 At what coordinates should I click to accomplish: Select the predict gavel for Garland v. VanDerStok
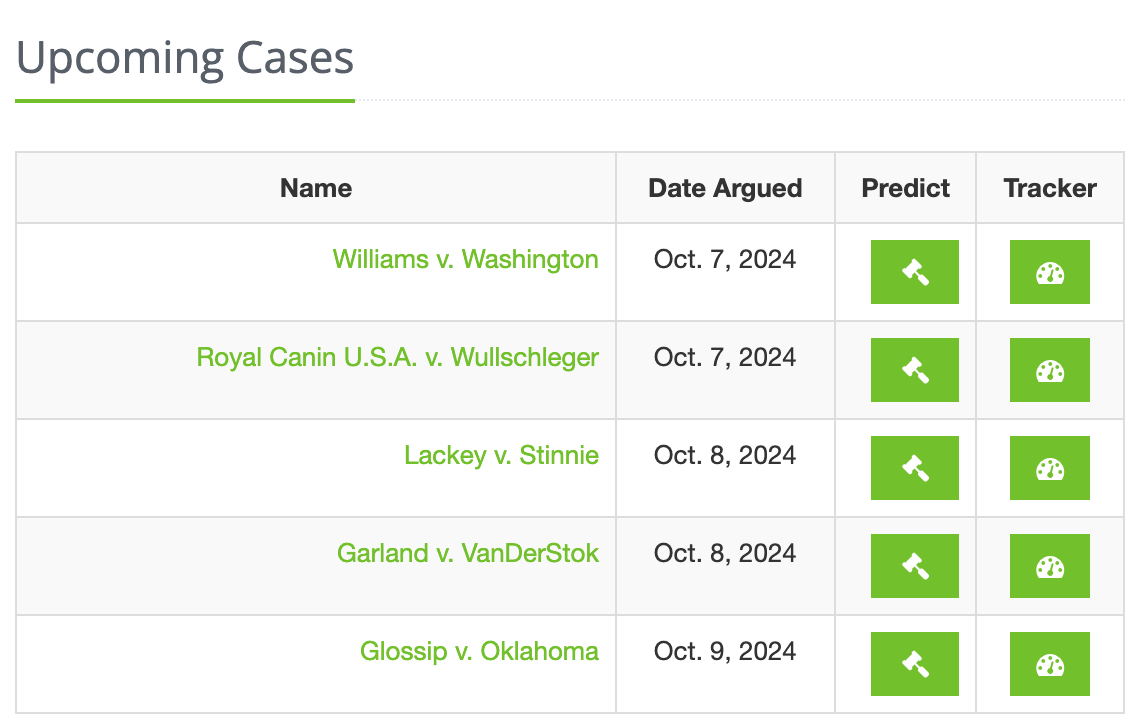pyautogui.click(x=914, y=566)
